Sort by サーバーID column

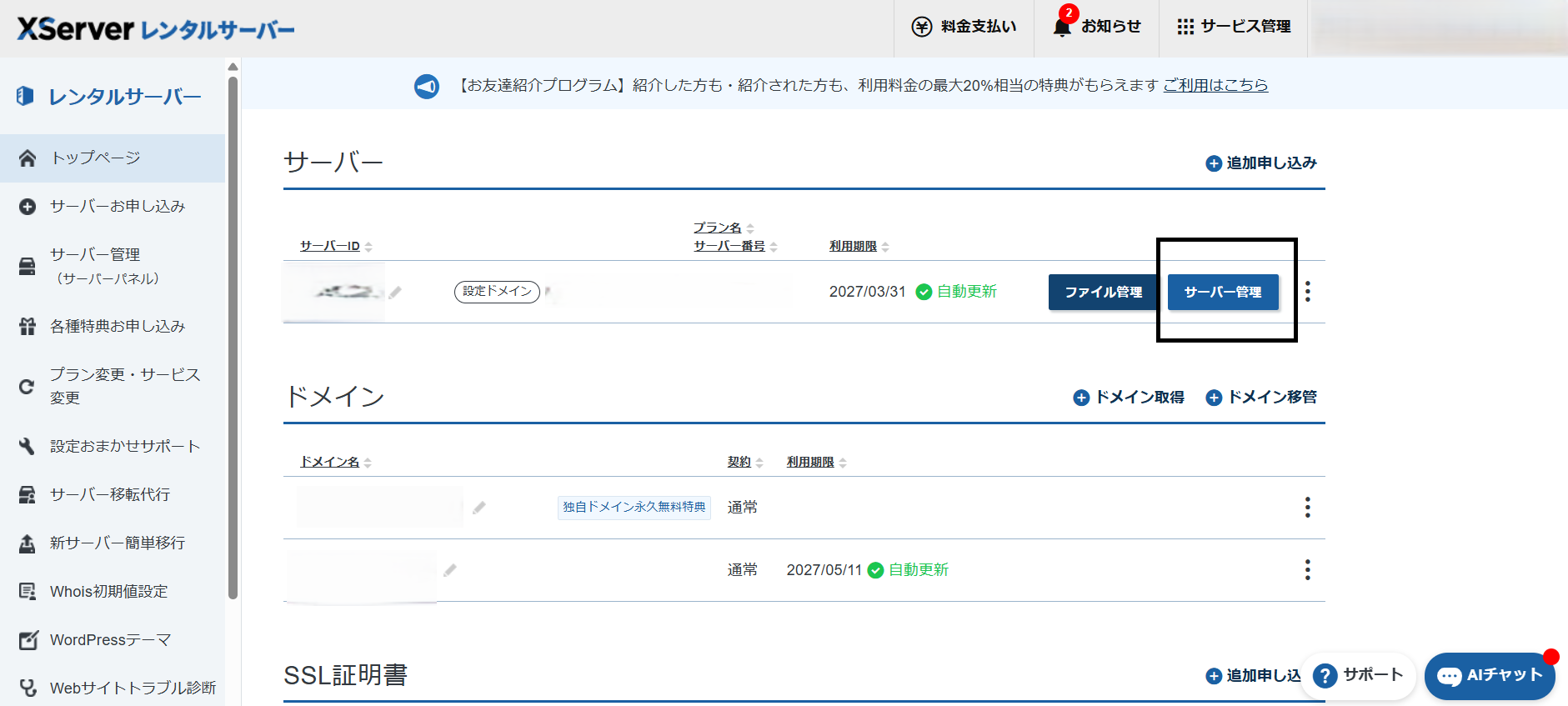[x=336, y=247]
